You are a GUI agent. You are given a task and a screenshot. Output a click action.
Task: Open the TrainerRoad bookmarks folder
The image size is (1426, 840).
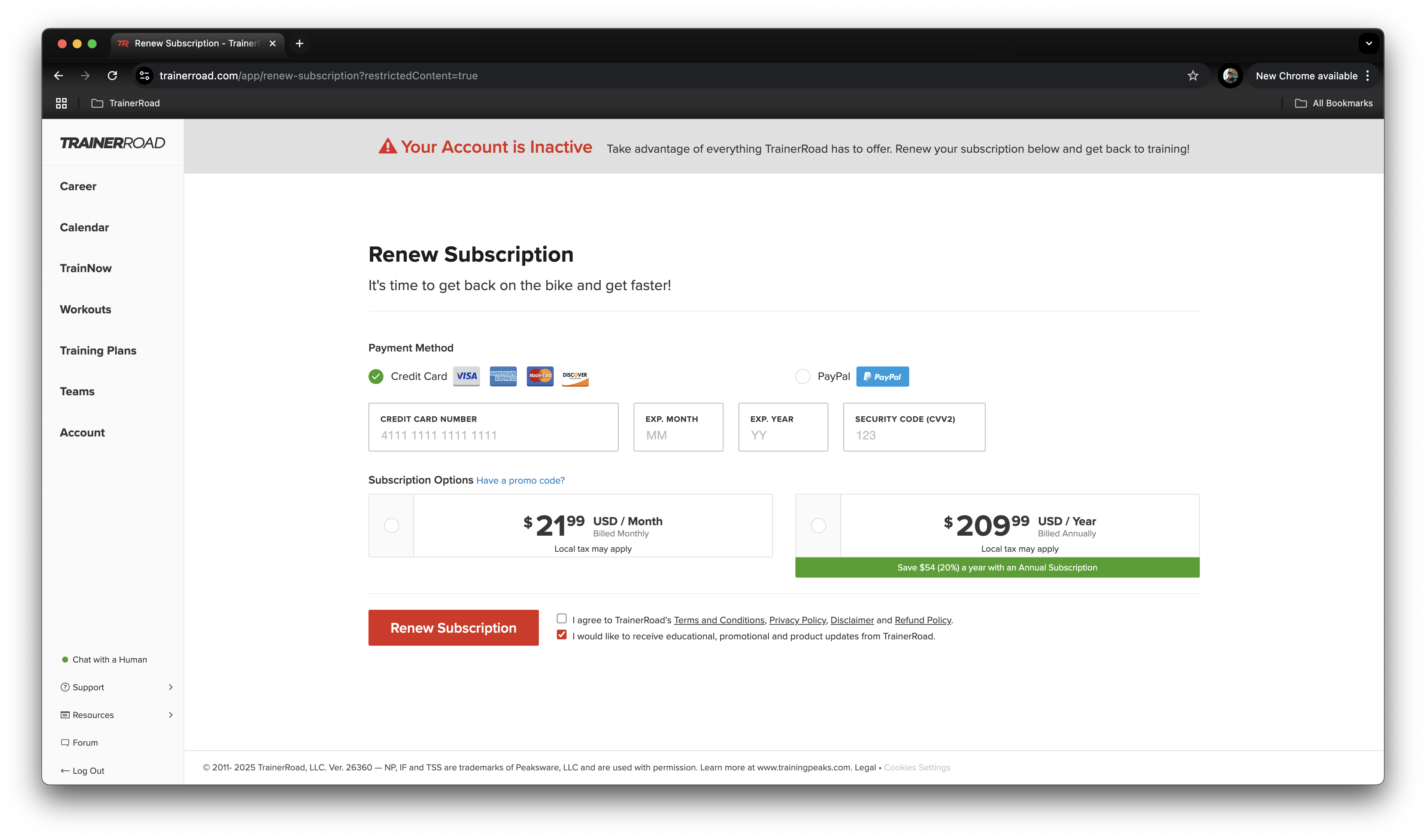[126, 103]
